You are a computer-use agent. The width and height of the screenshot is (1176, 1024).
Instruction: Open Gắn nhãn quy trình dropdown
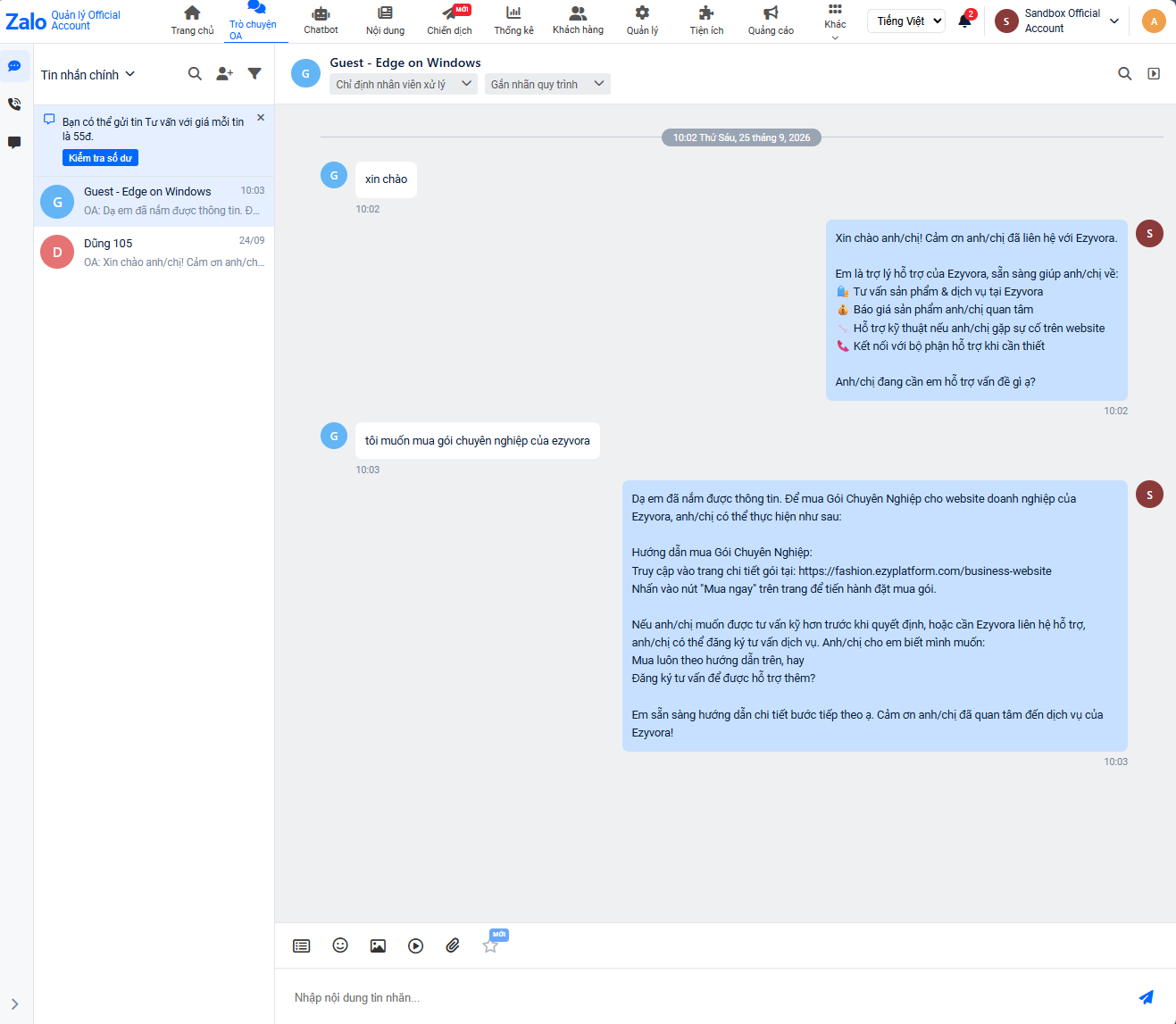coord(547,84)
